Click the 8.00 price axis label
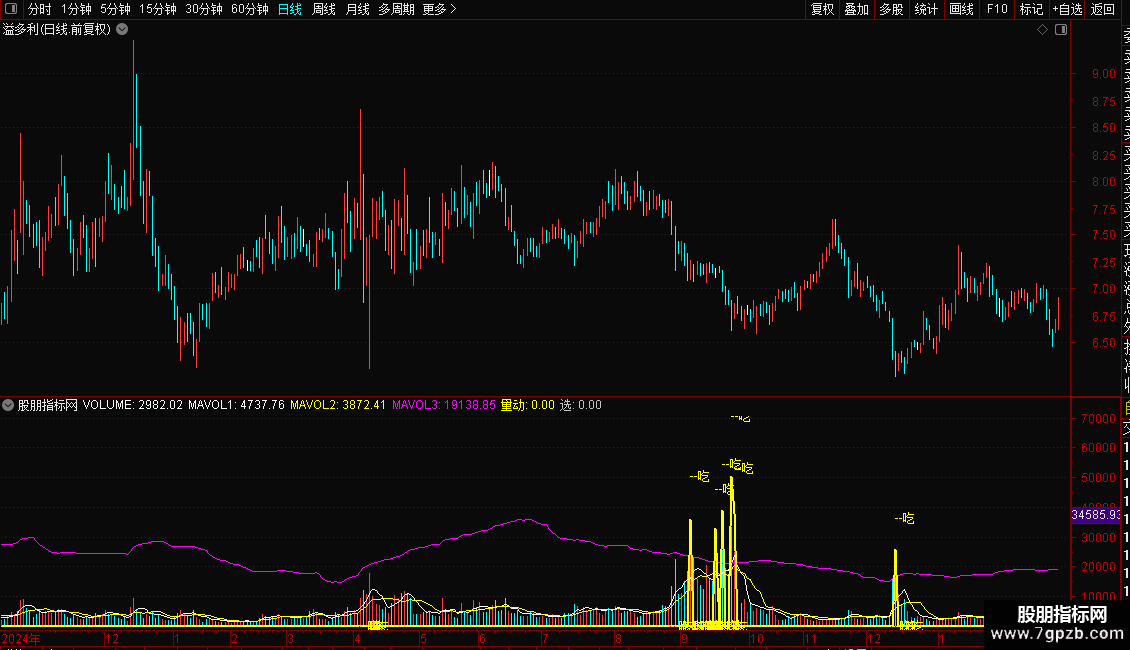The height and width of the screenshot is (650, 1130). coord(1103,182)
